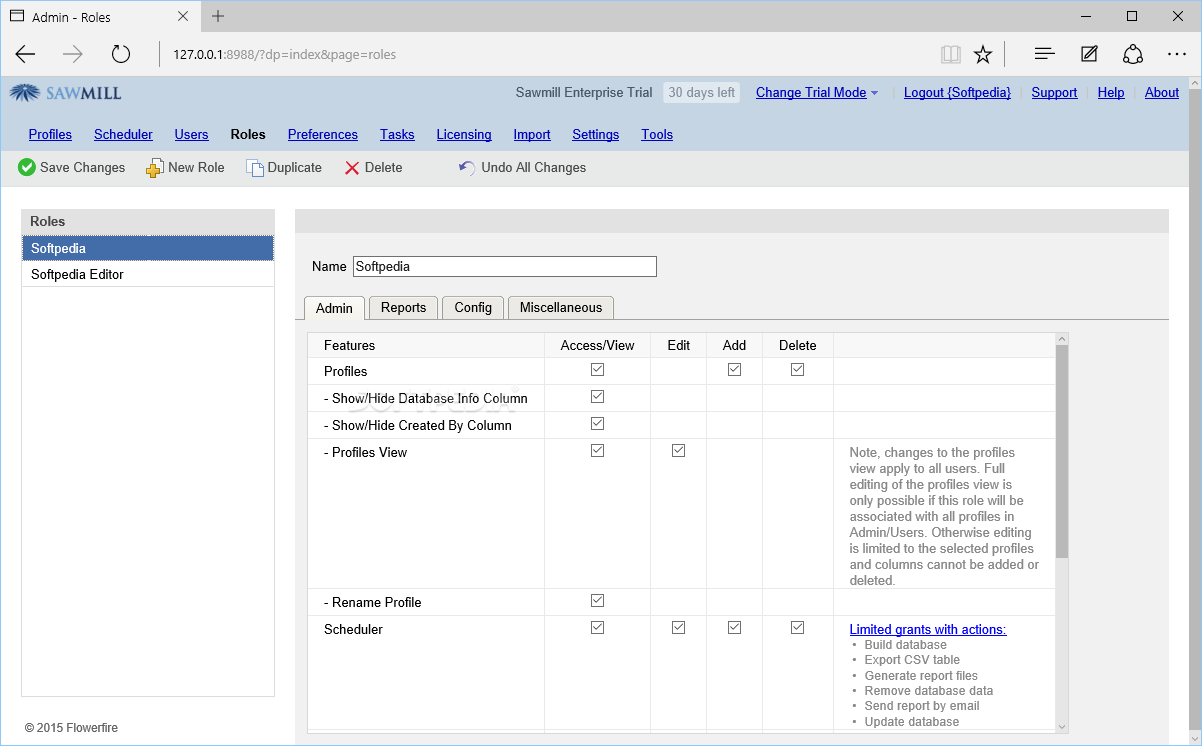The image size is (1202, 746).
Task: Select Softpedia role in list
Action: pyautogui.click(x=148, y=248)
